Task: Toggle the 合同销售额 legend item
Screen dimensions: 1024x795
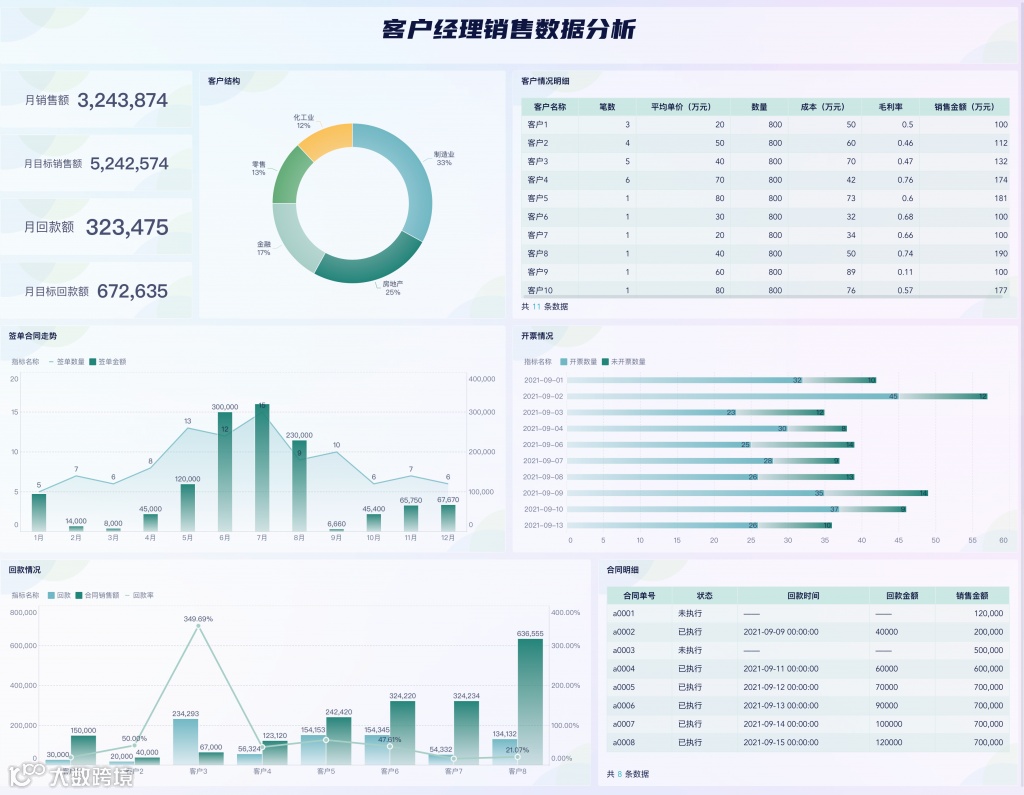Action: click(x=97, y=595)
